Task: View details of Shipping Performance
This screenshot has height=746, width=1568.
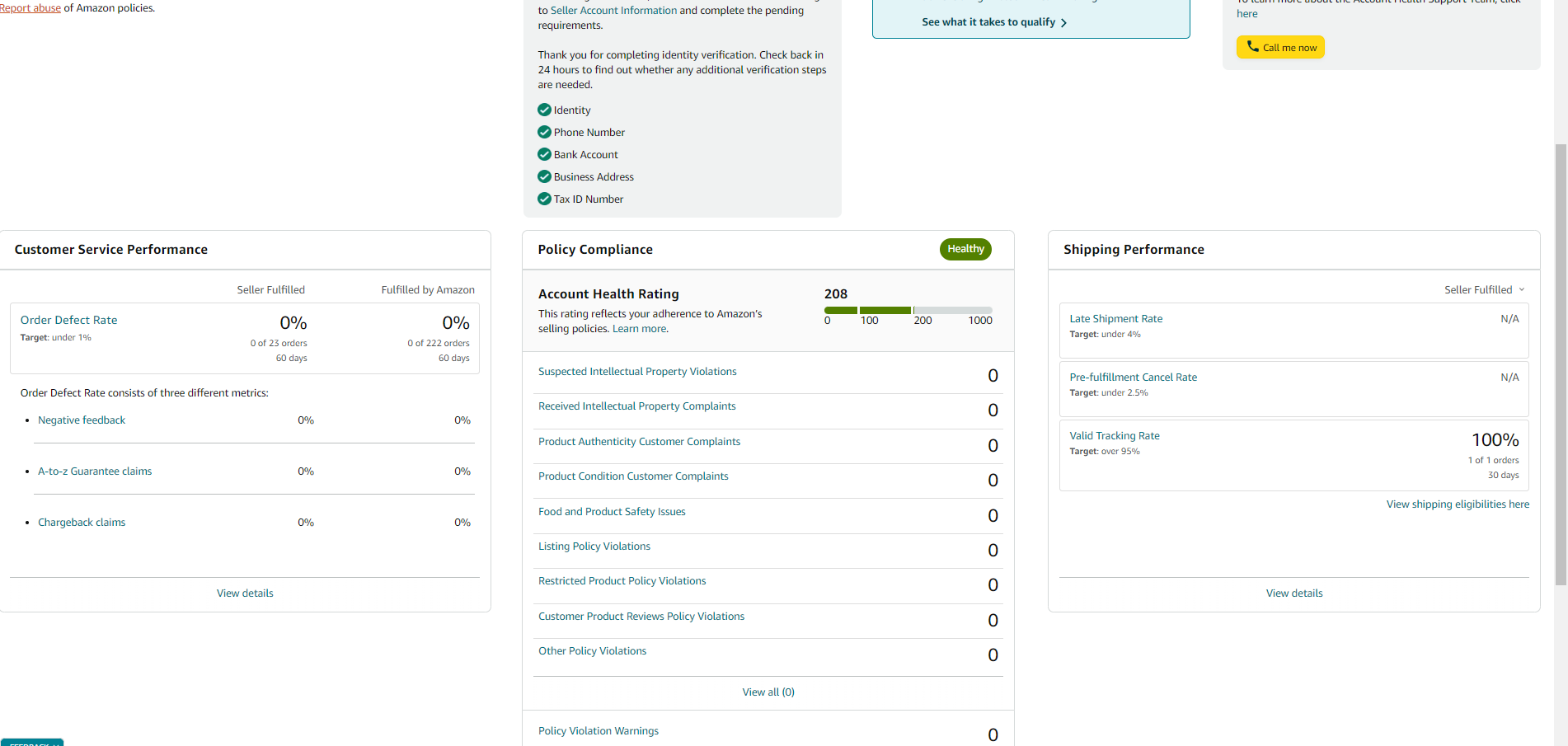Action: click(1294, 594)
